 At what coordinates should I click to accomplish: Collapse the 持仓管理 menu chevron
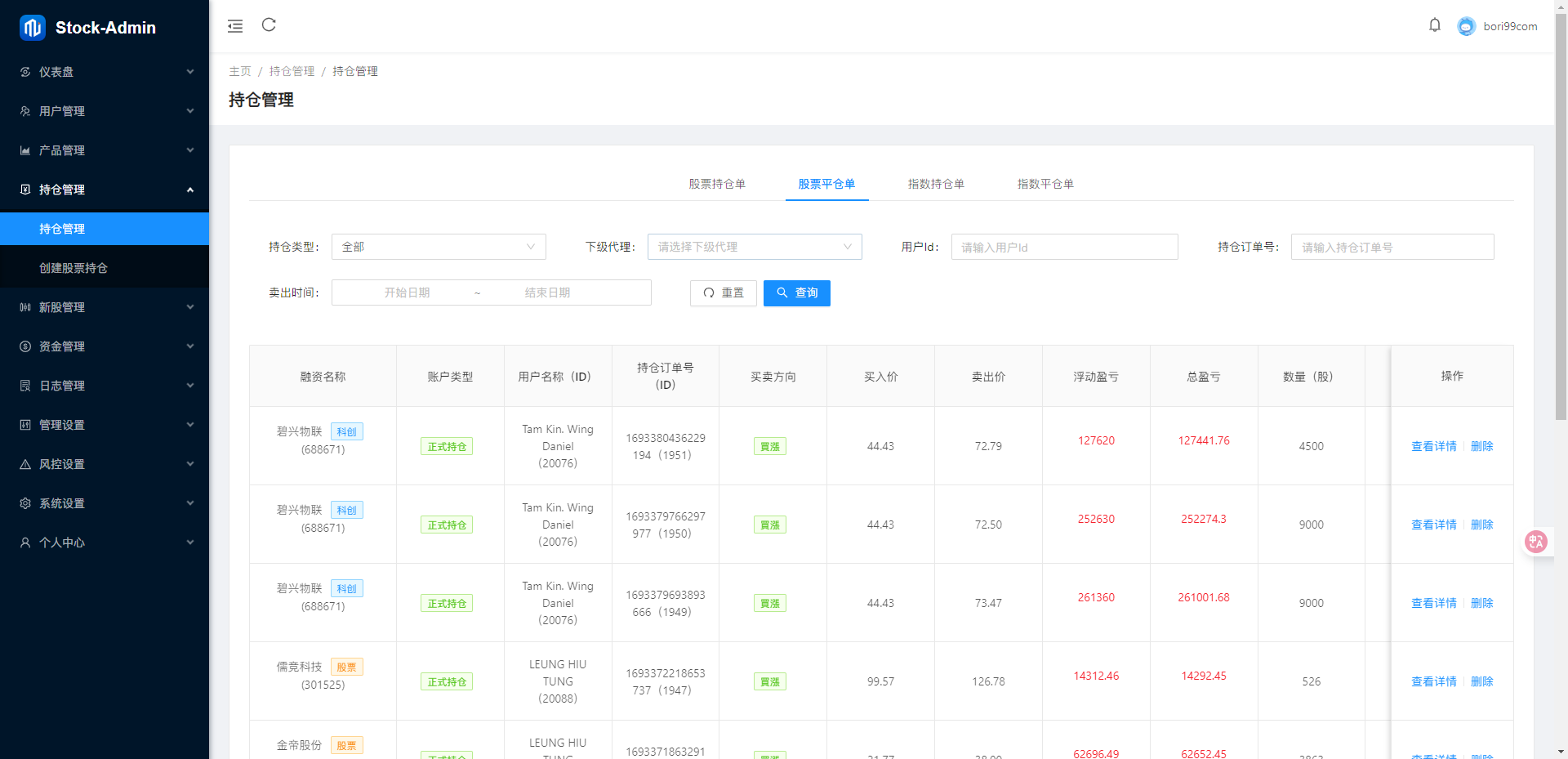click(x=190, y=190)
